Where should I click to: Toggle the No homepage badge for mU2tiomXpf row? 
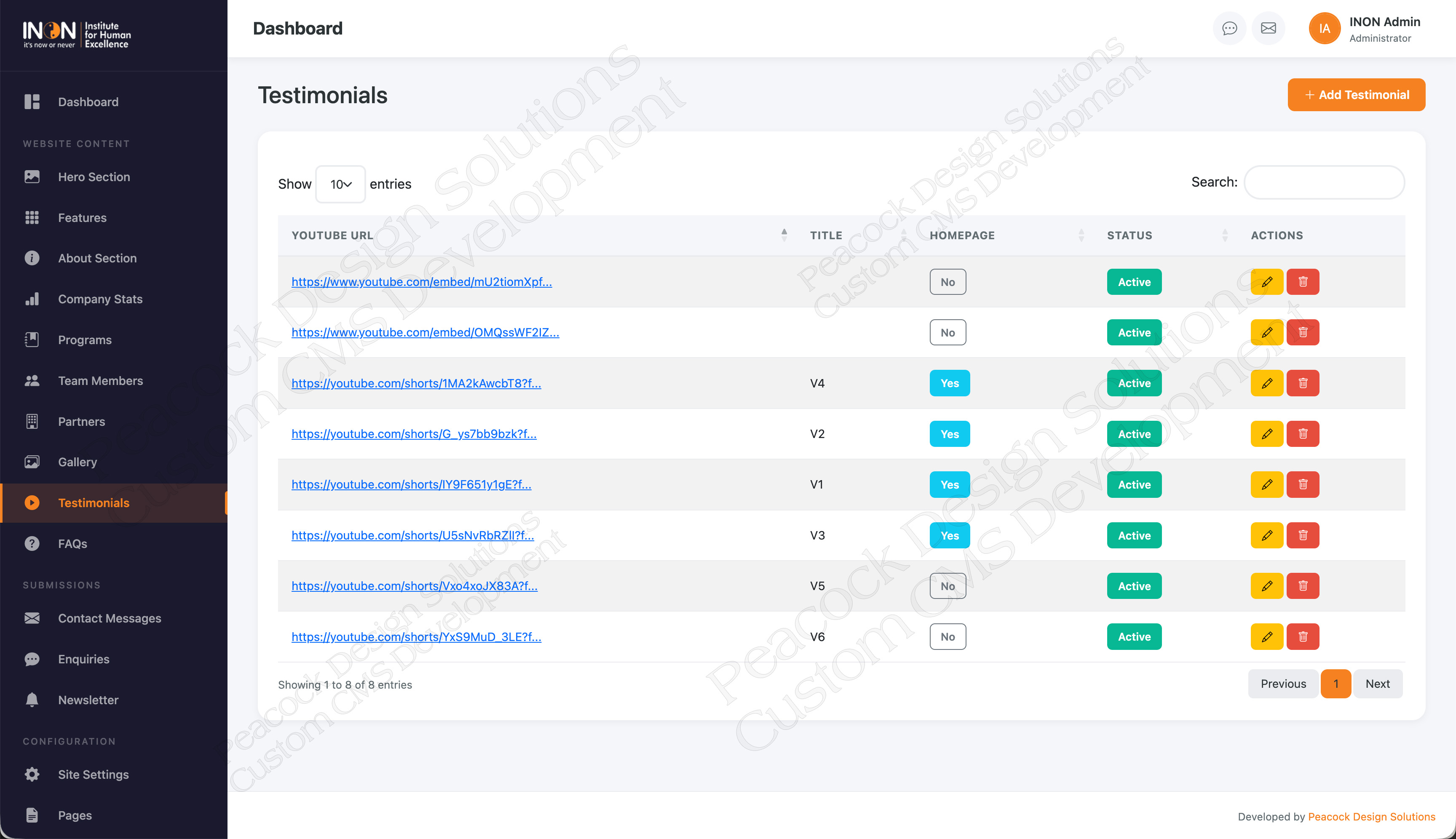coord(947,282)
